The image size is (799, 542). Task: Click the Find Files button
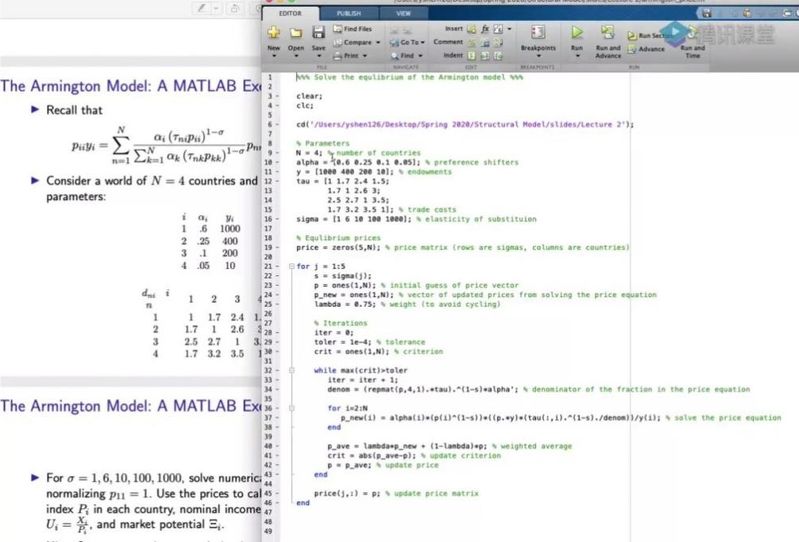[357, 30]
